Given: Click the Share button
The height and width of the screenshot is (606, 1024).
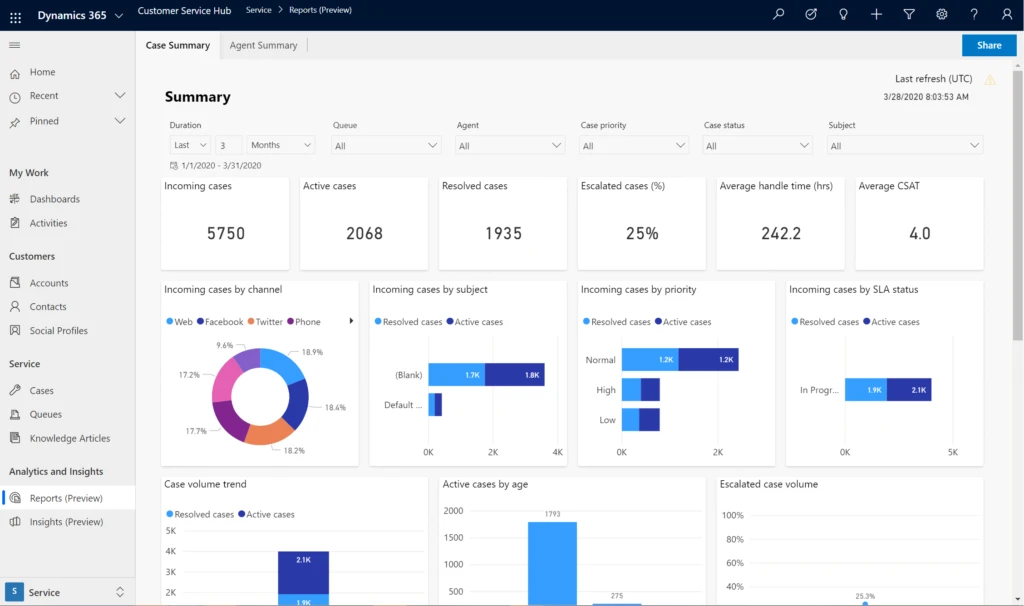Looking at the screenshot, I should [988, 45].
